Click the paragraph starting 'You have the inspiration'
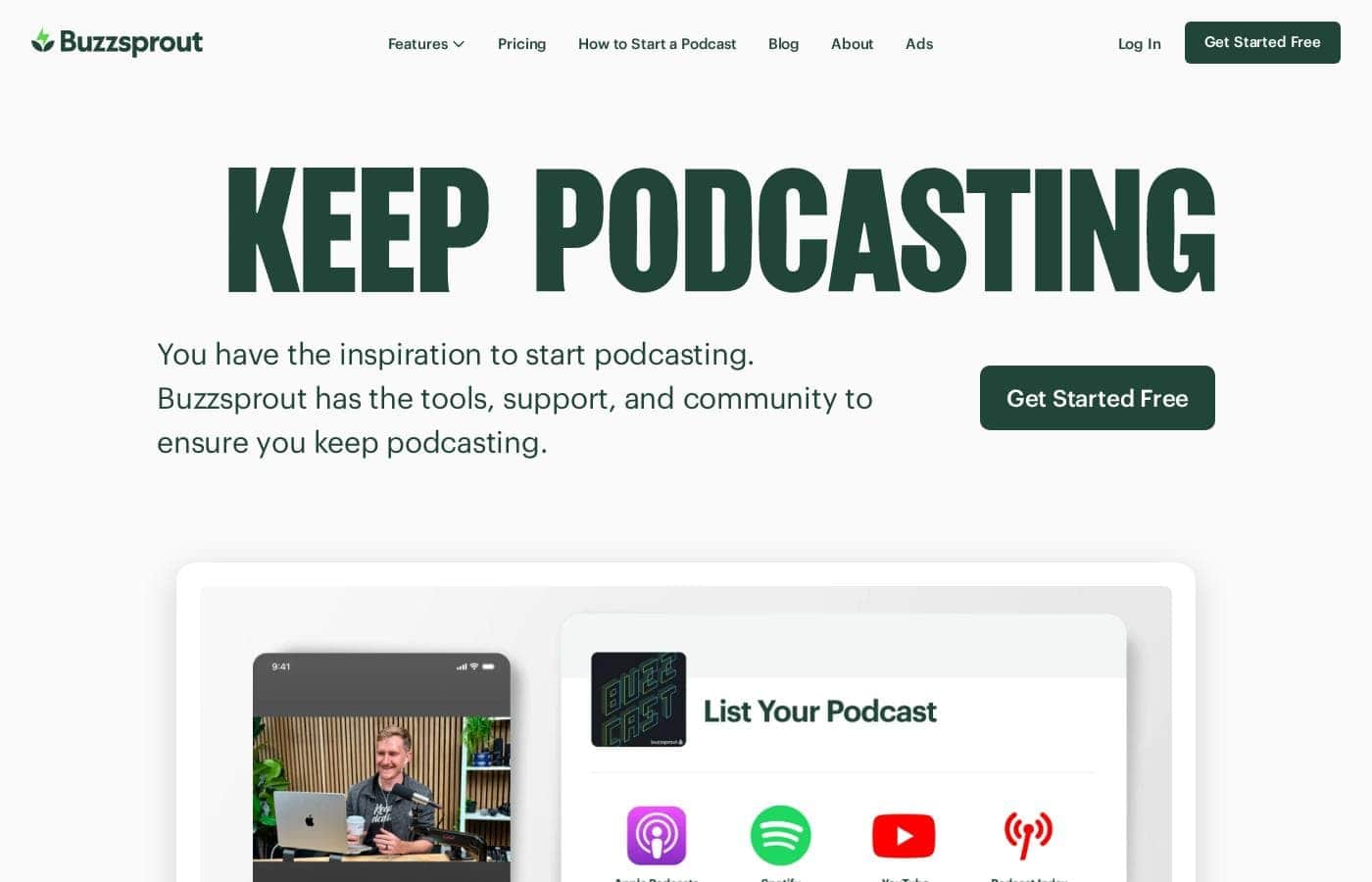Image resolution: width=1372 pixels, height=882 pixels. 514,398
